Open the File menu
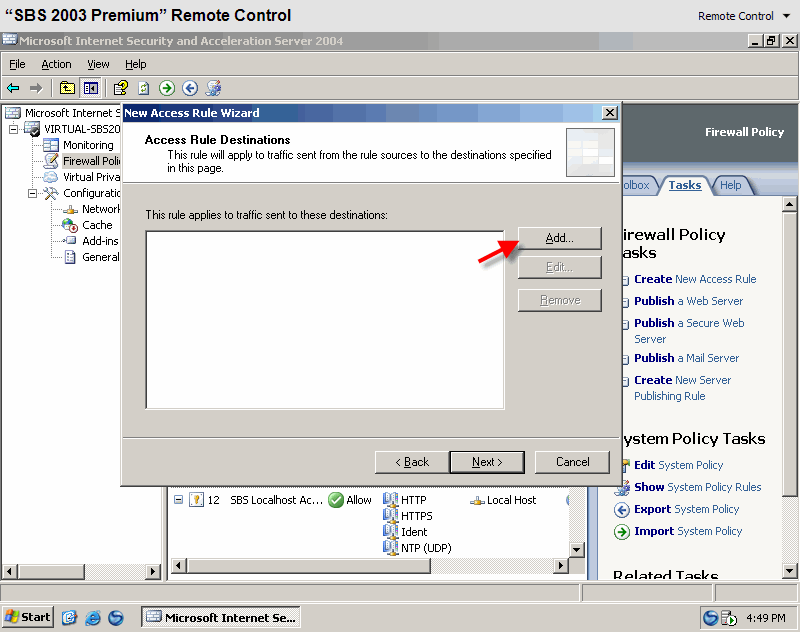The image size is (800, 632). [x=17, y=64]
